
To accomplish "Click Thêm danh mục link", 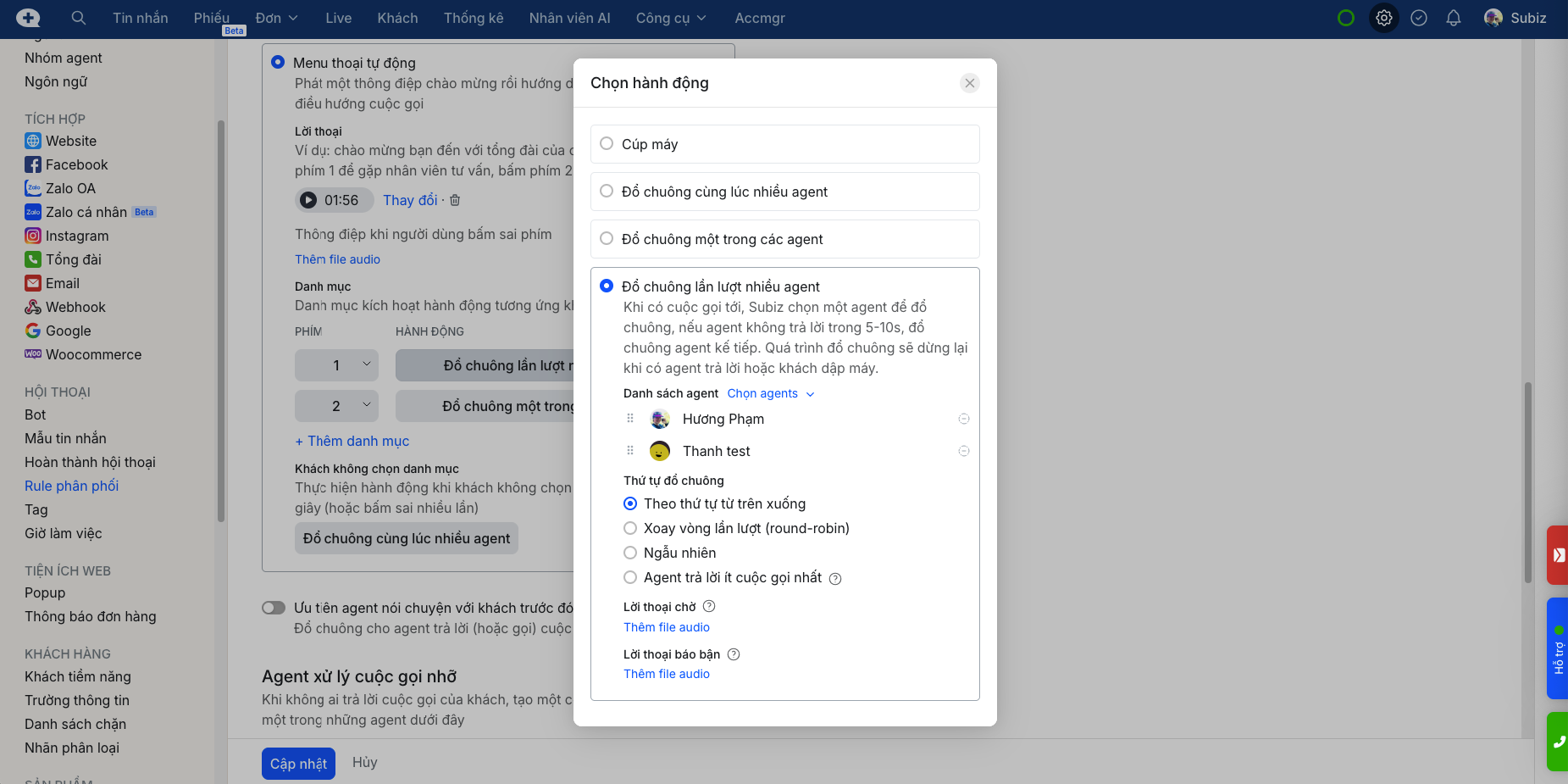I will point(352,441).
